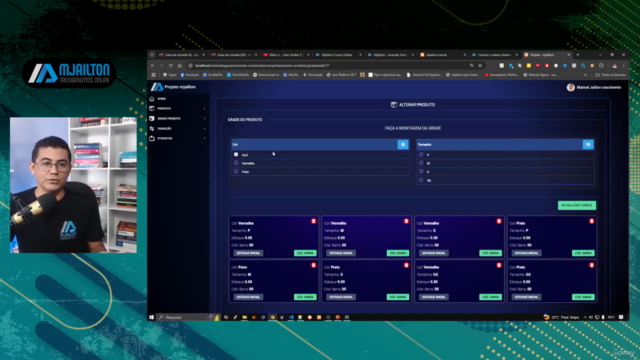This screenshot has height=360, width=640.
Task: Delete the Vermelho size GG variation card
Action: click(499, 265)
